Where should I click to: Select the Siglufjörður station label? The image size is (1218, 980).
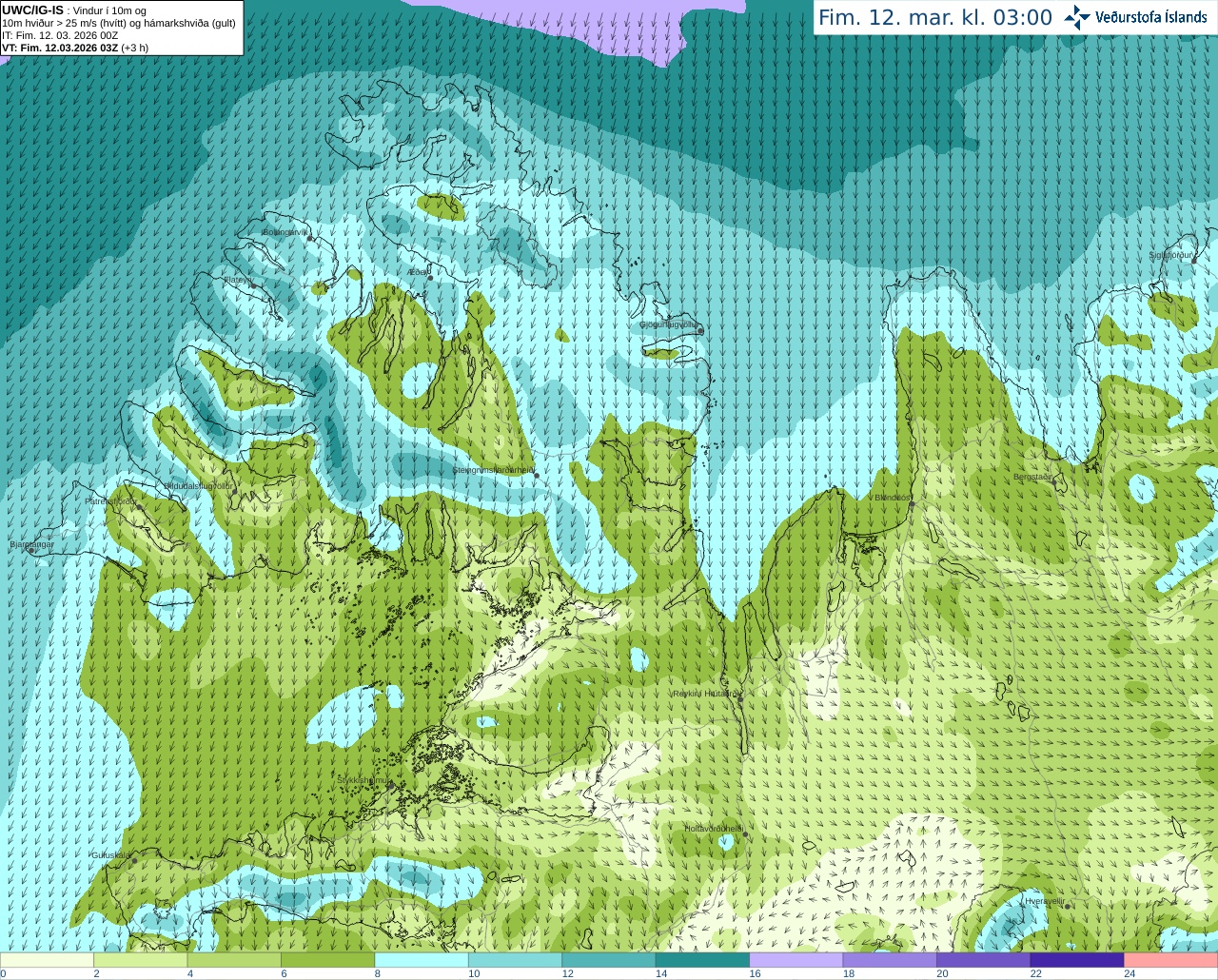click(1169, 255)
